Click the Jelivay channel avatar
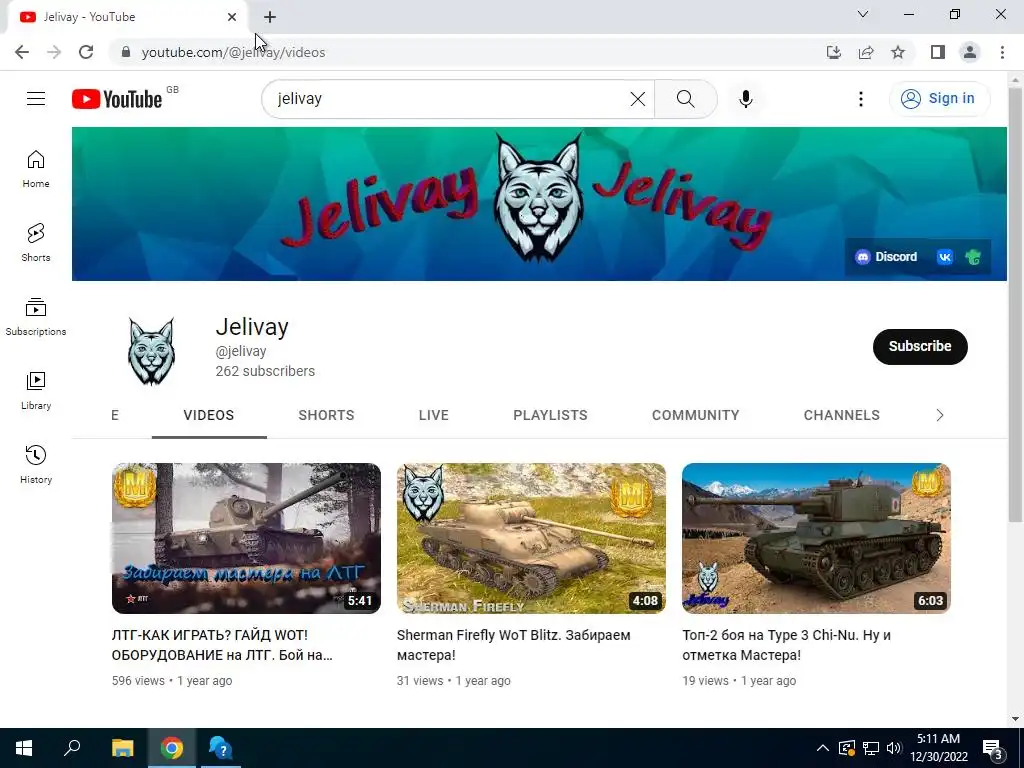 coord(152,351)
